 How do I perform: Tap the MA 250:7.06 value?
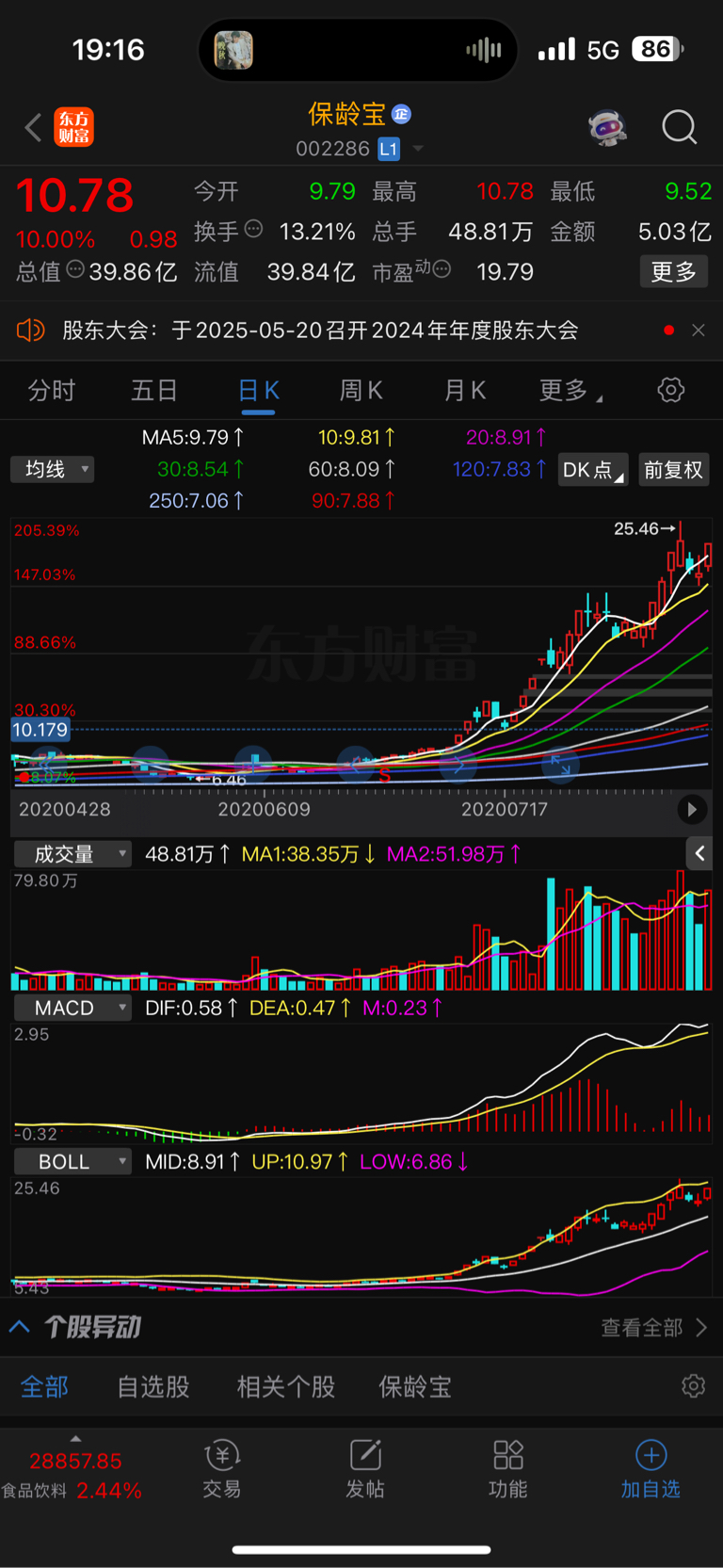[196, 501]
